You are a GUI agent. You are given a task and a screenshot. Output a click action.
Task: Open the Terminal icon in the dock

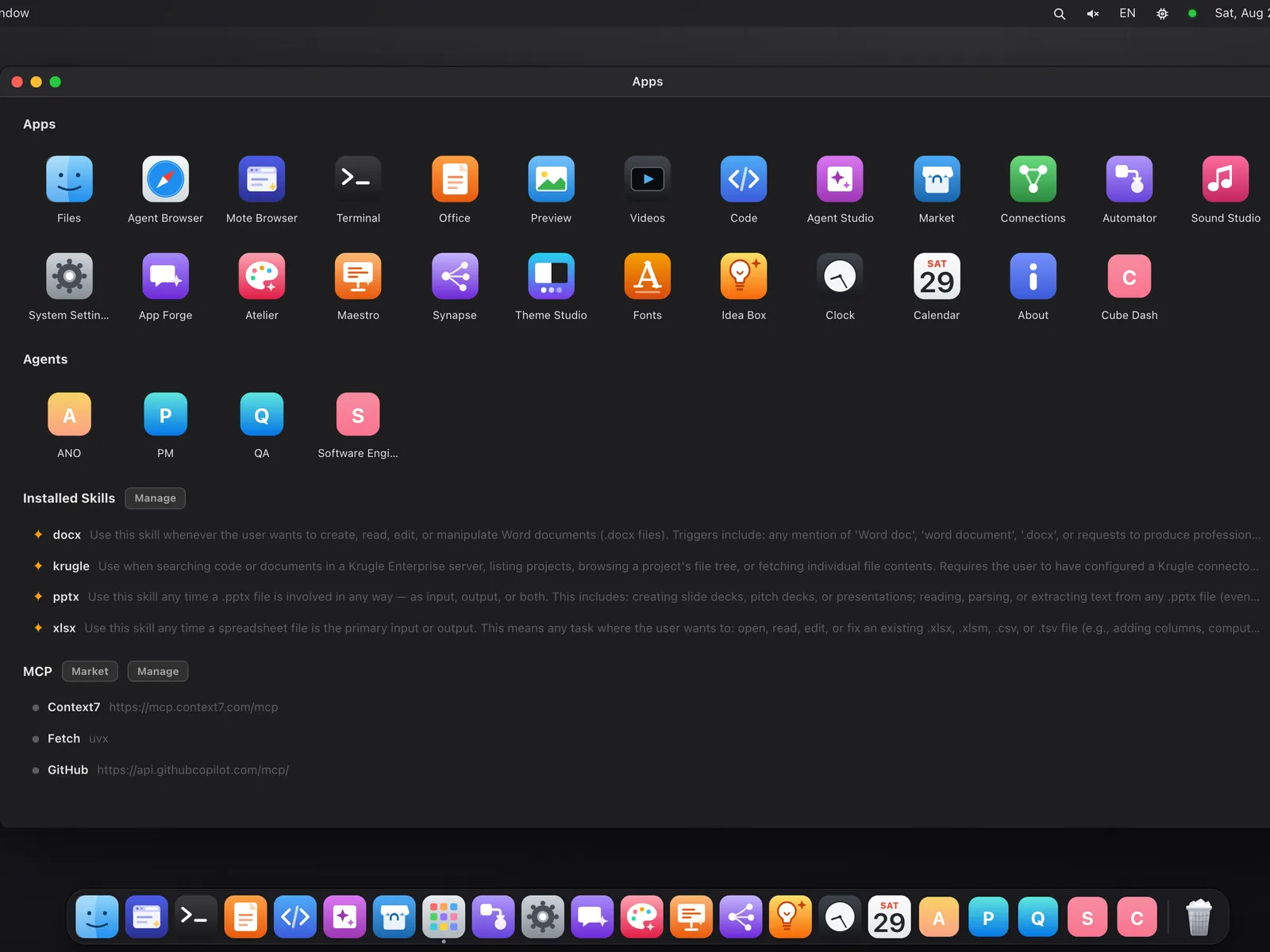[196, 918]
